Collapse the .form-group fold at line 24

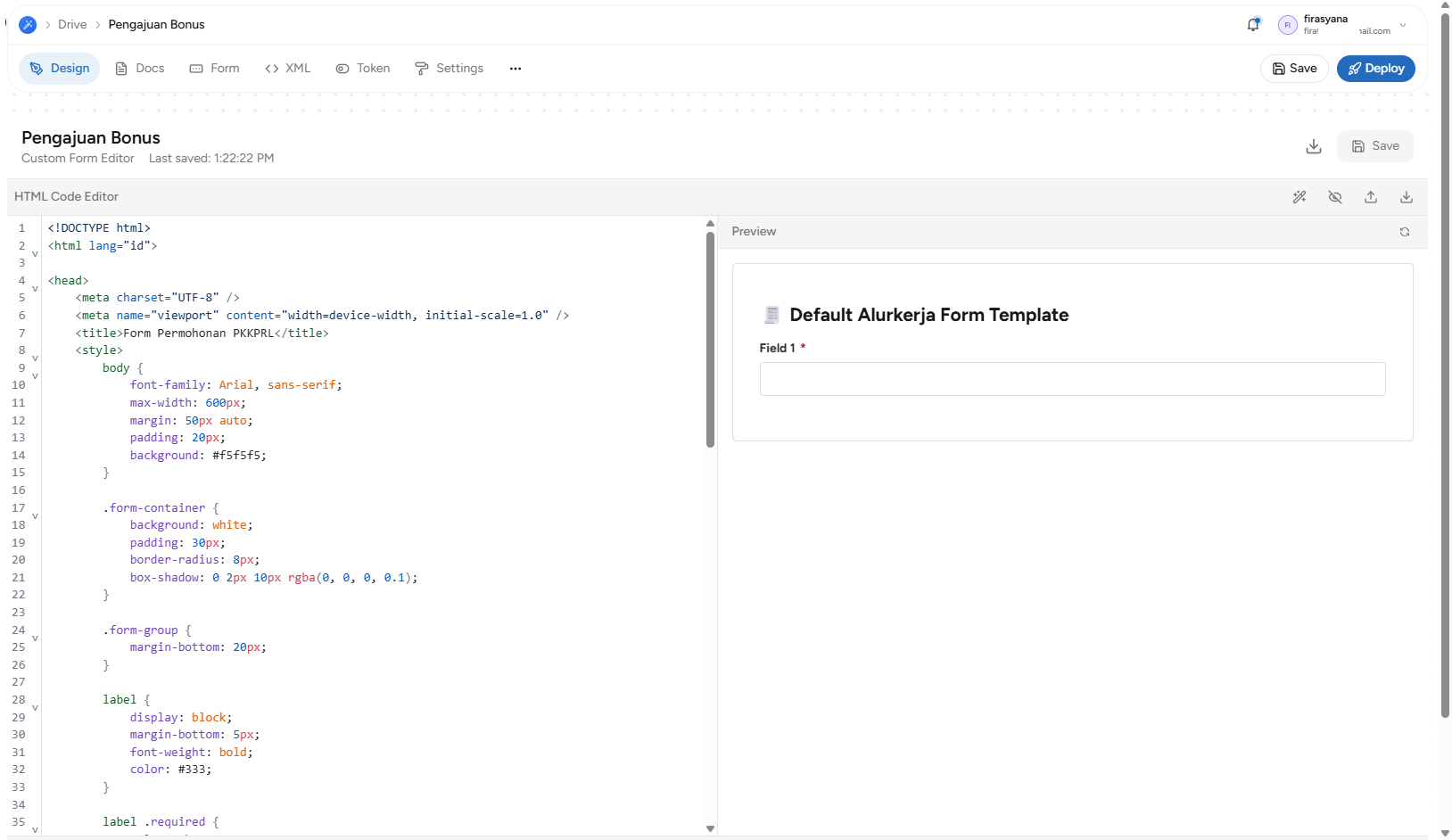pyautogui.click(x=35, y=638)
